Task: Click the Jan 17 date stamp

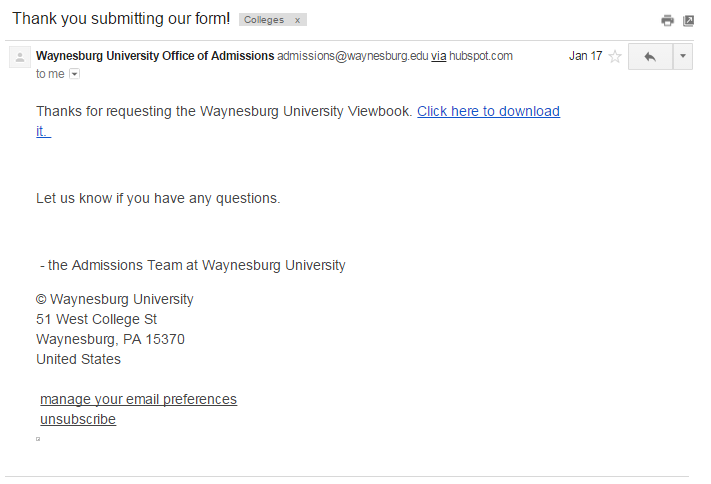Action: pyautogui.click(x=585, y=56)
